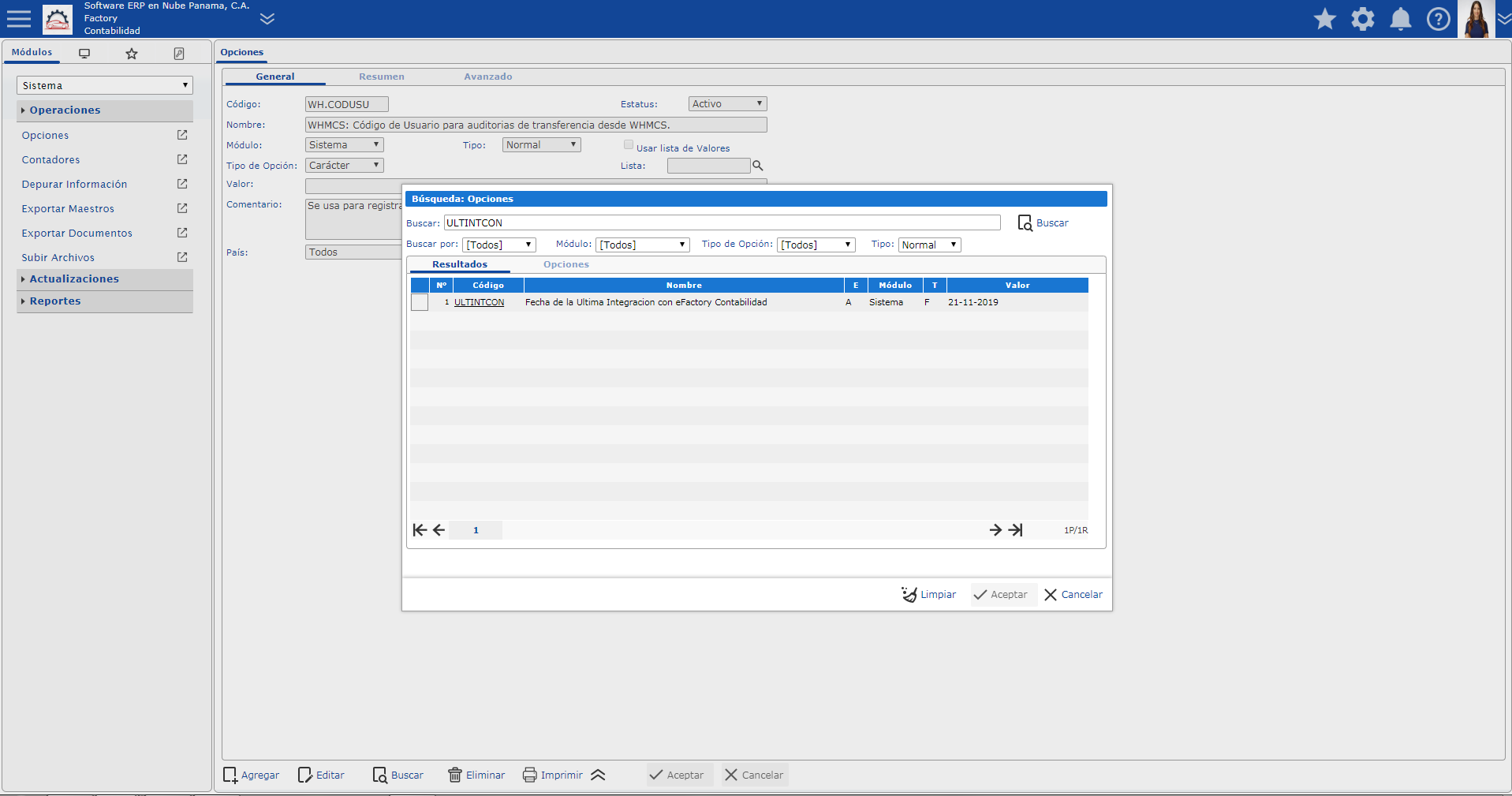The height and width of the screenshot is (796, 1512).
Task: Open Exportar Maestros in new window icon
Action: click(182, 208)
